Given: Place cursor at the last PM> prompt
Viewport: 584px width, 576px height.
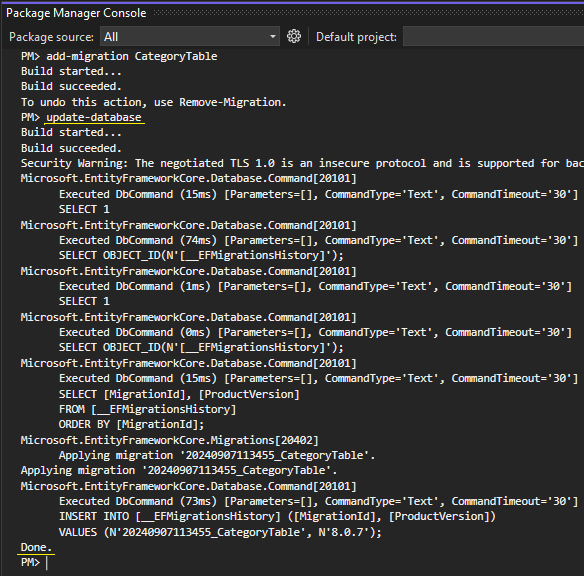Looking at the screenshot, I should pyautogui.click(x=47, y=563).
